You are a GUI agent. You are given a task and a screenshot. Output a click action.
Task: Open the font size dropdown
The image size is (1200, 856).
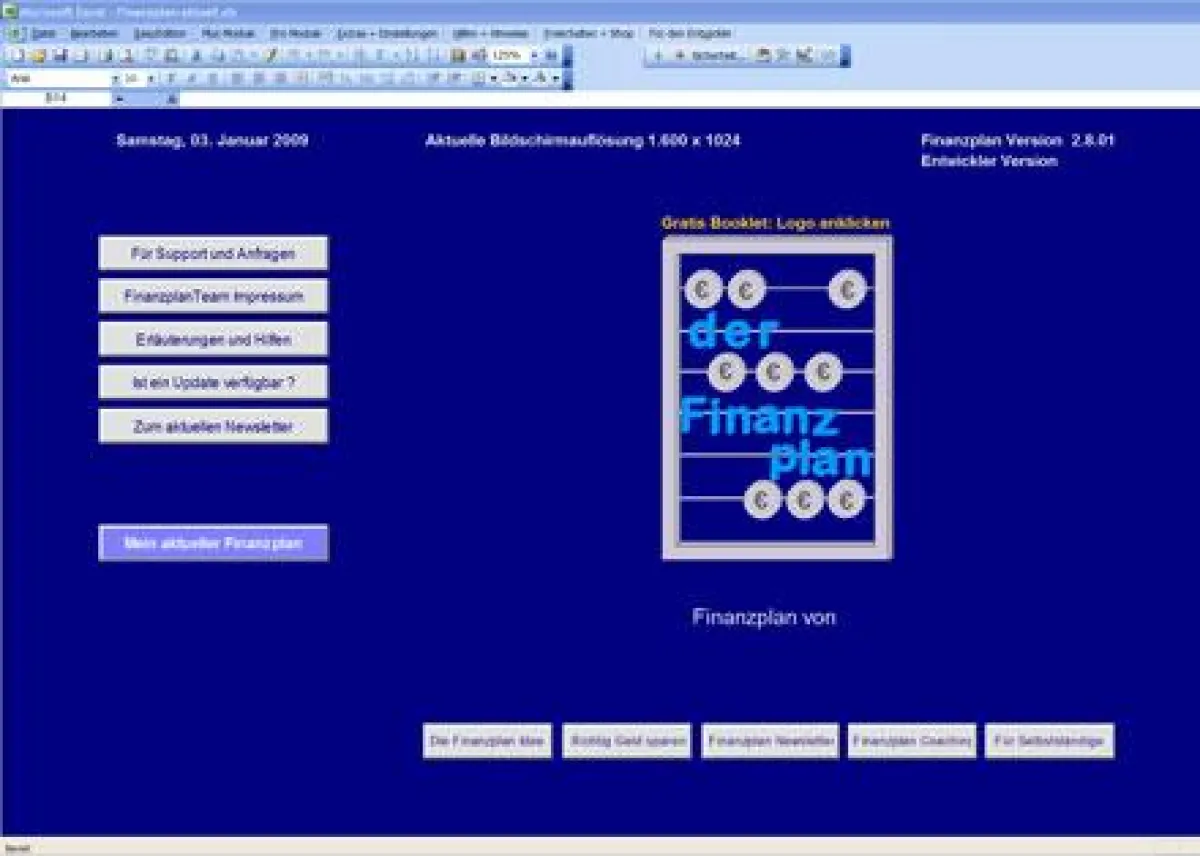point(151,78)
